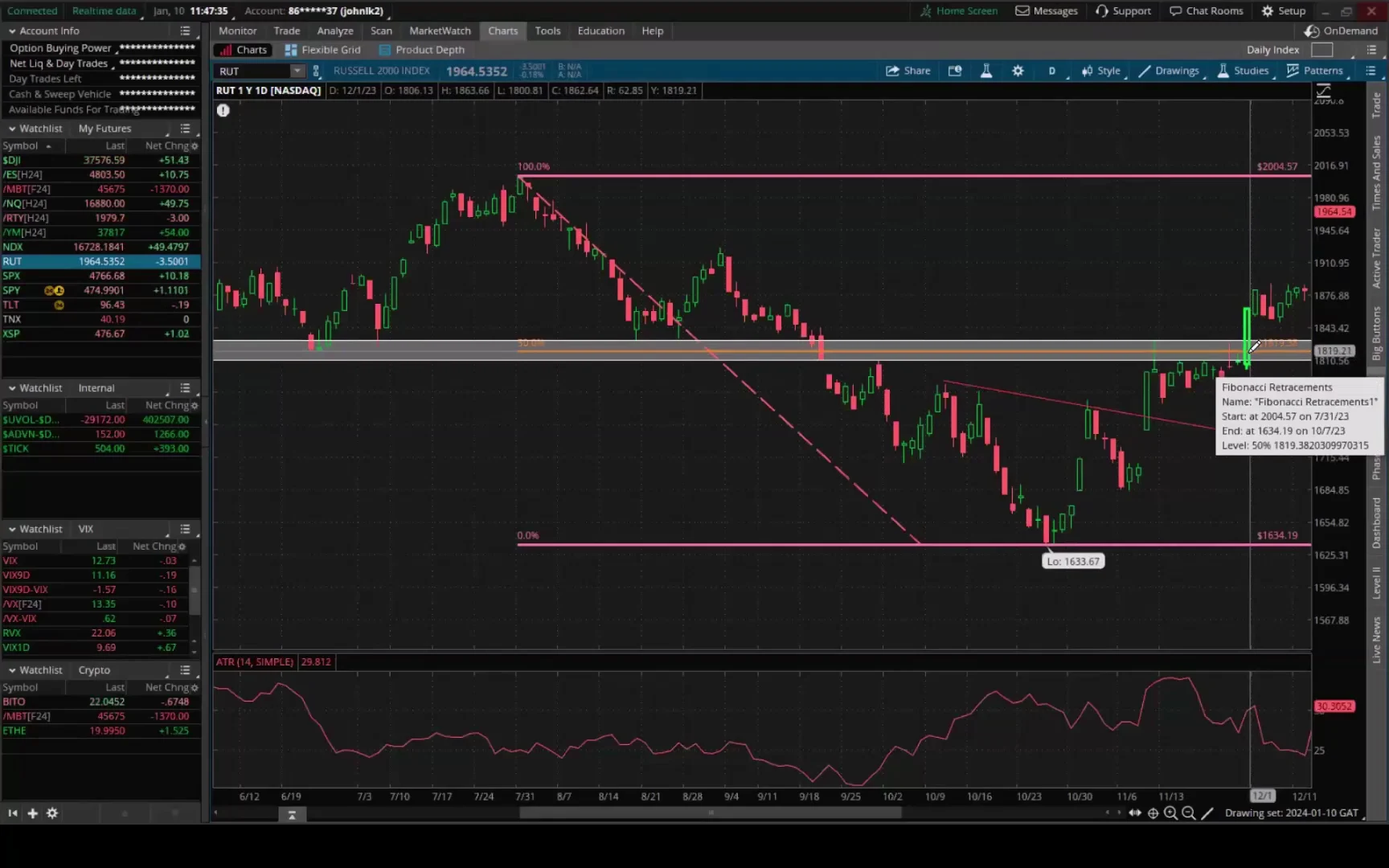1389x868 pixels.
Task: Open Chat Rooms
Action: [1206, 11]
